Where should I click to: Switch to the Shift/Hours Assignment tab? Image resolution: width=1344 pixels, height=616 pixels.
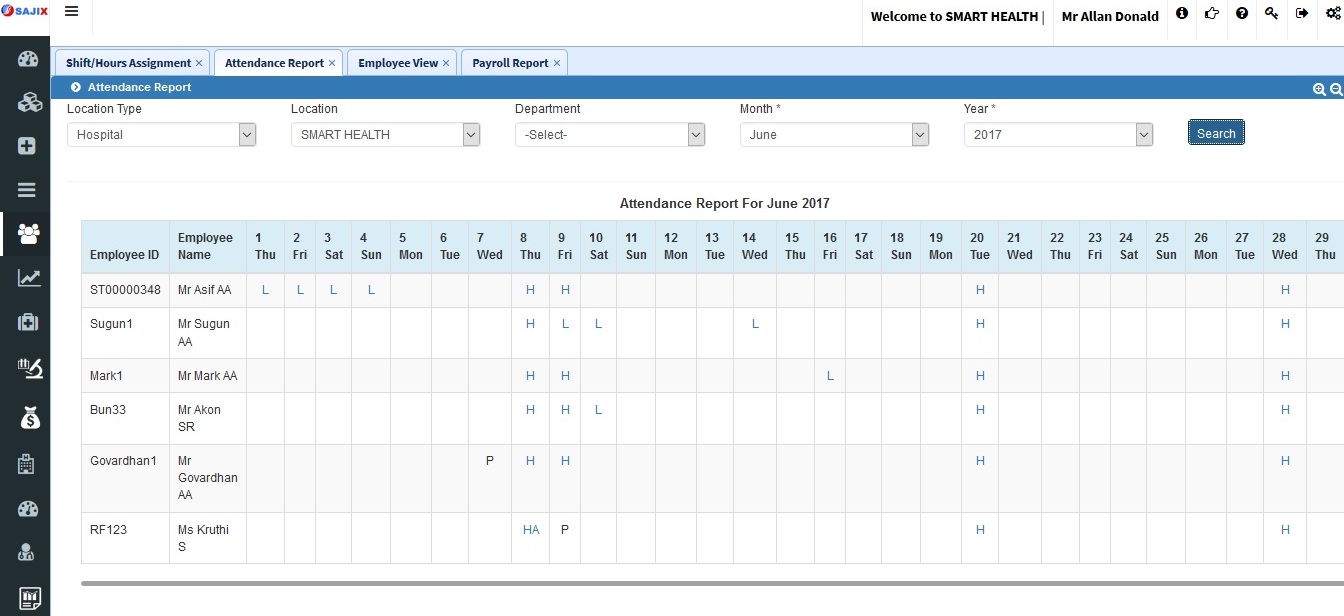128,63
